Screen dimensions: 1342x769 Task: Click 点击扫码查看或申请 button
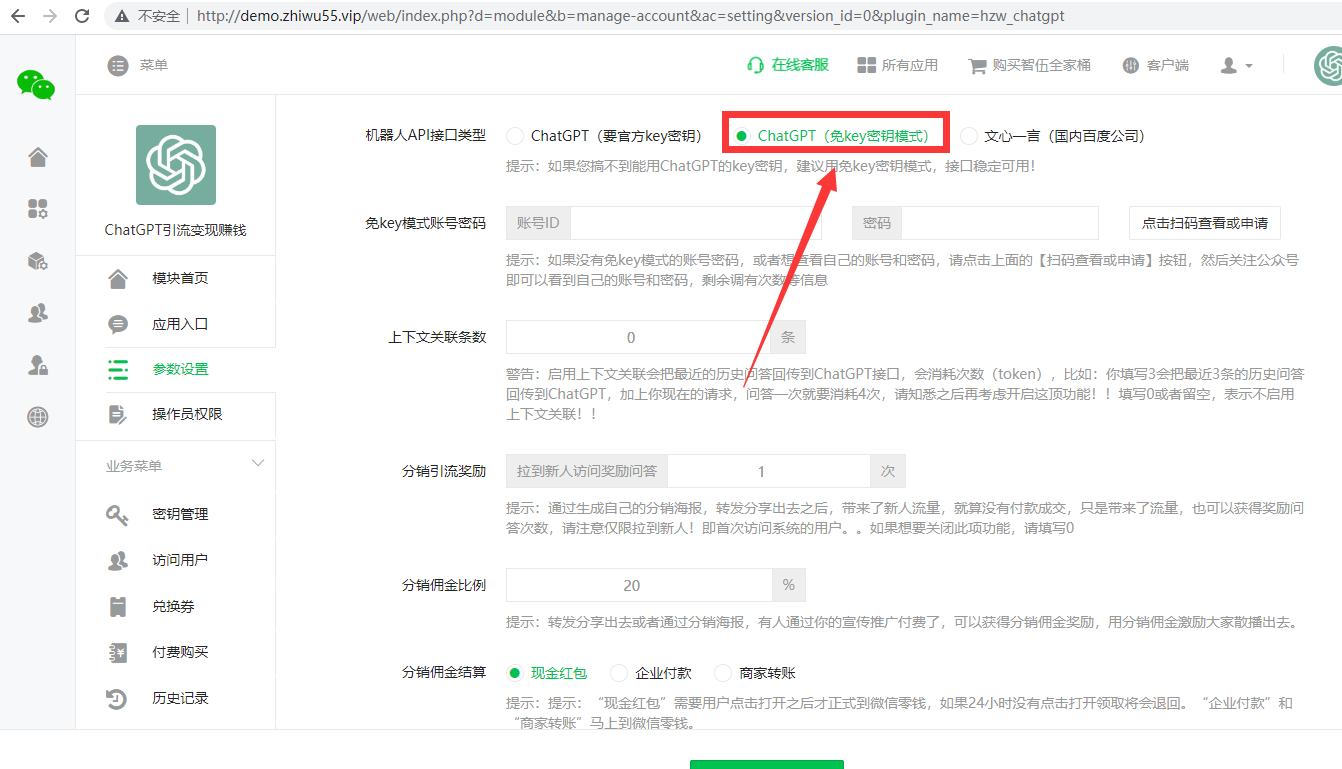click(1204, 223)
